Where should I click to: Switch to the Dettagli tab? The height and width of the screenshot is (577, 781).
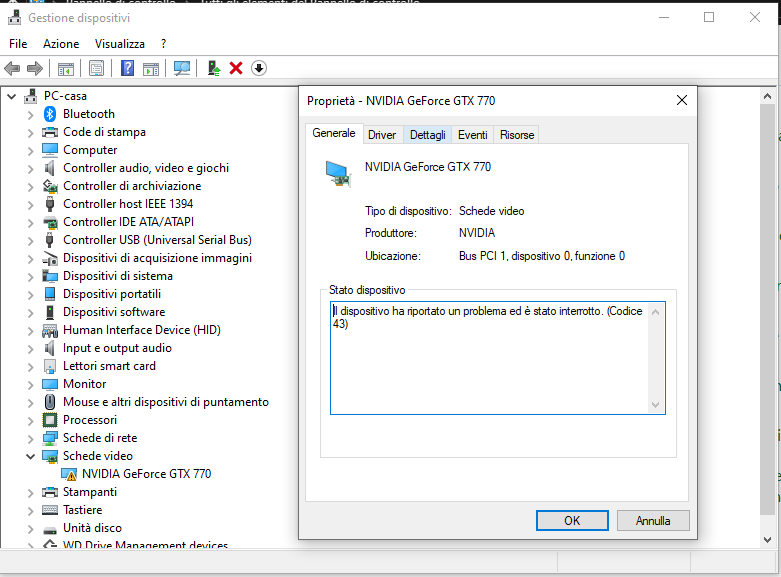point(427,135)
